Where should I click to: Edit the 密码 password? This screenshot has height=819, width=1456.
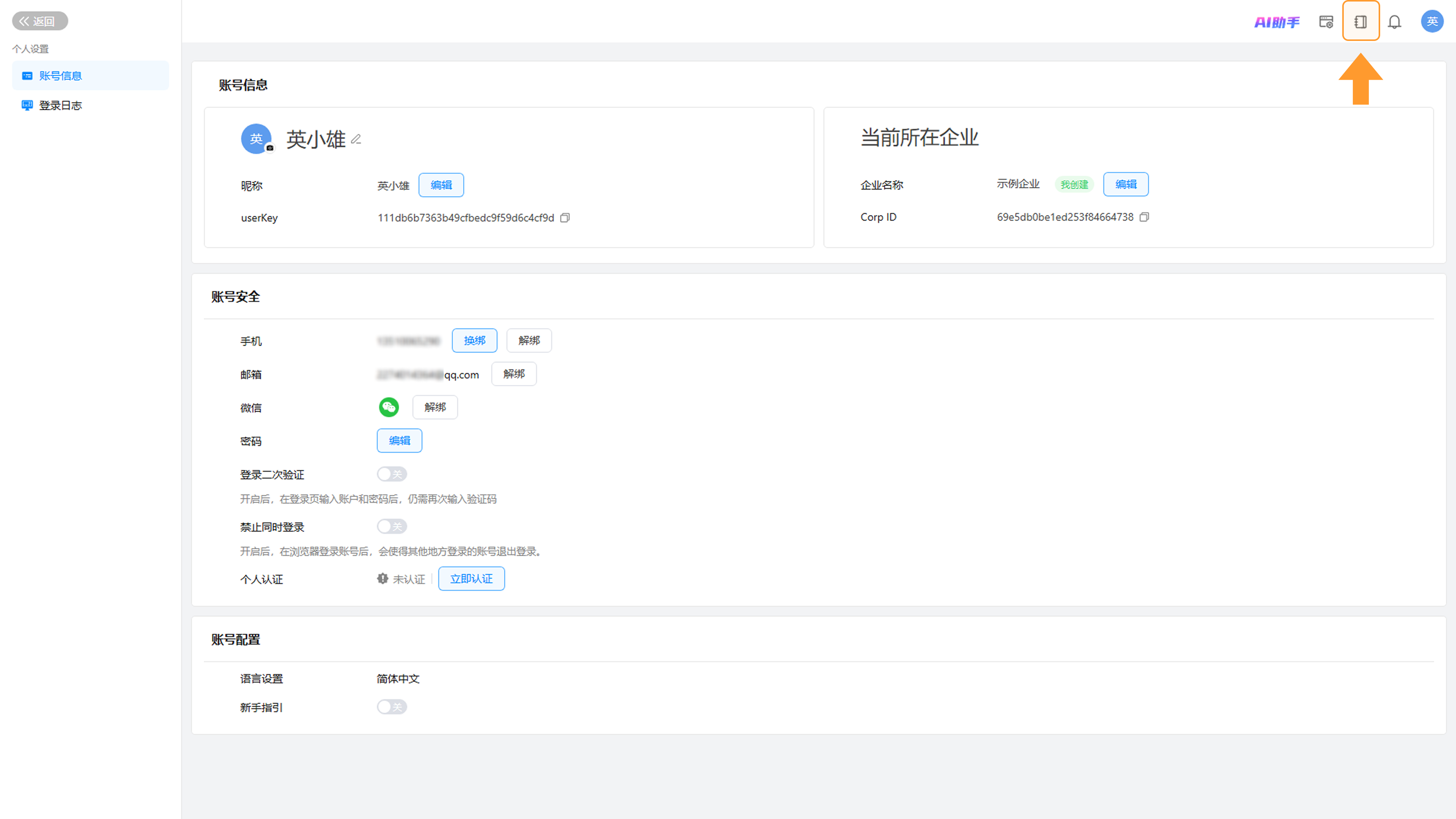click(x=399, y=440)
